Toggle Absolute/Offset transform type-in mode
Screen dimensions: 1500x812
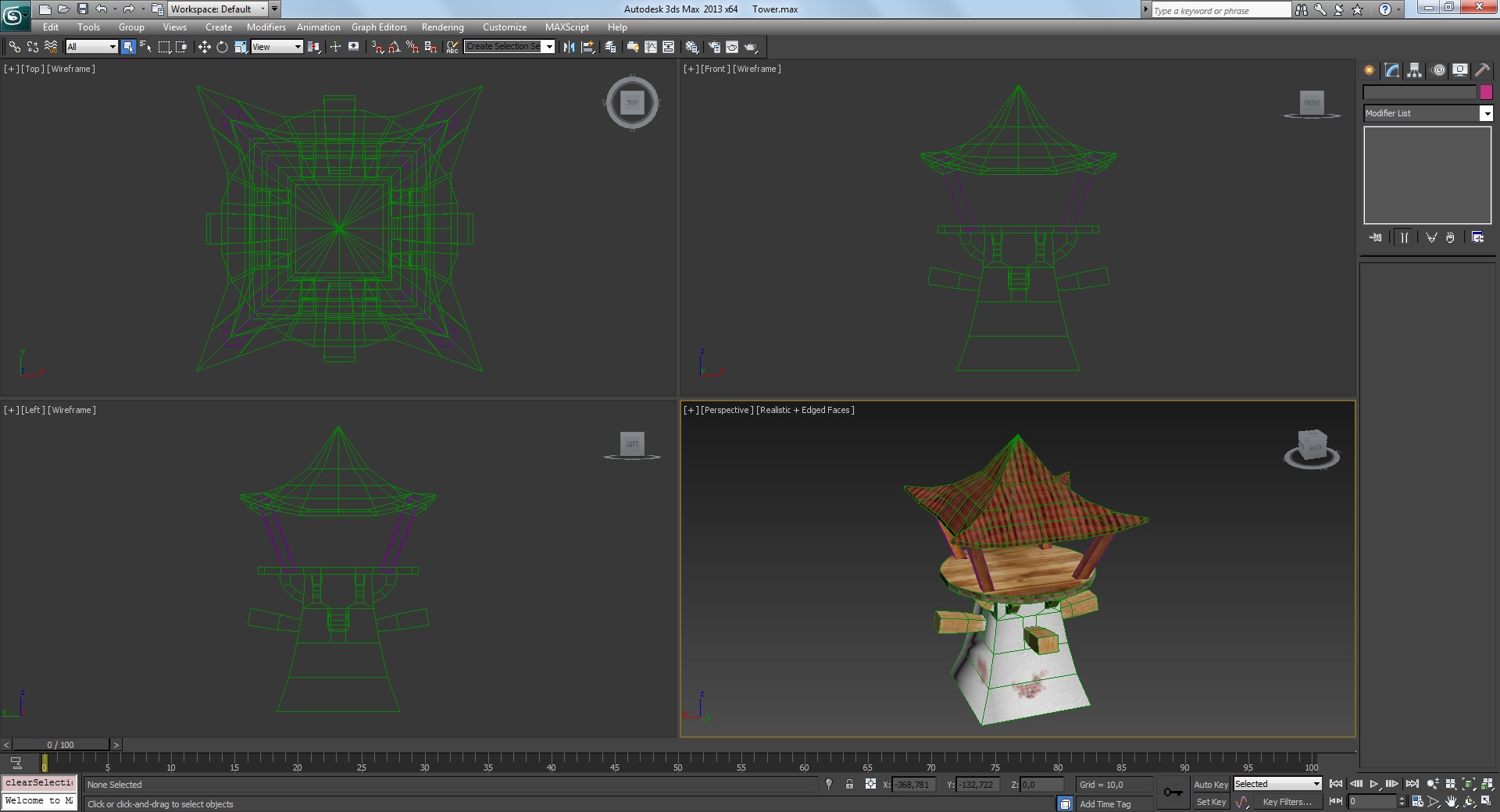tap(870, 785)
